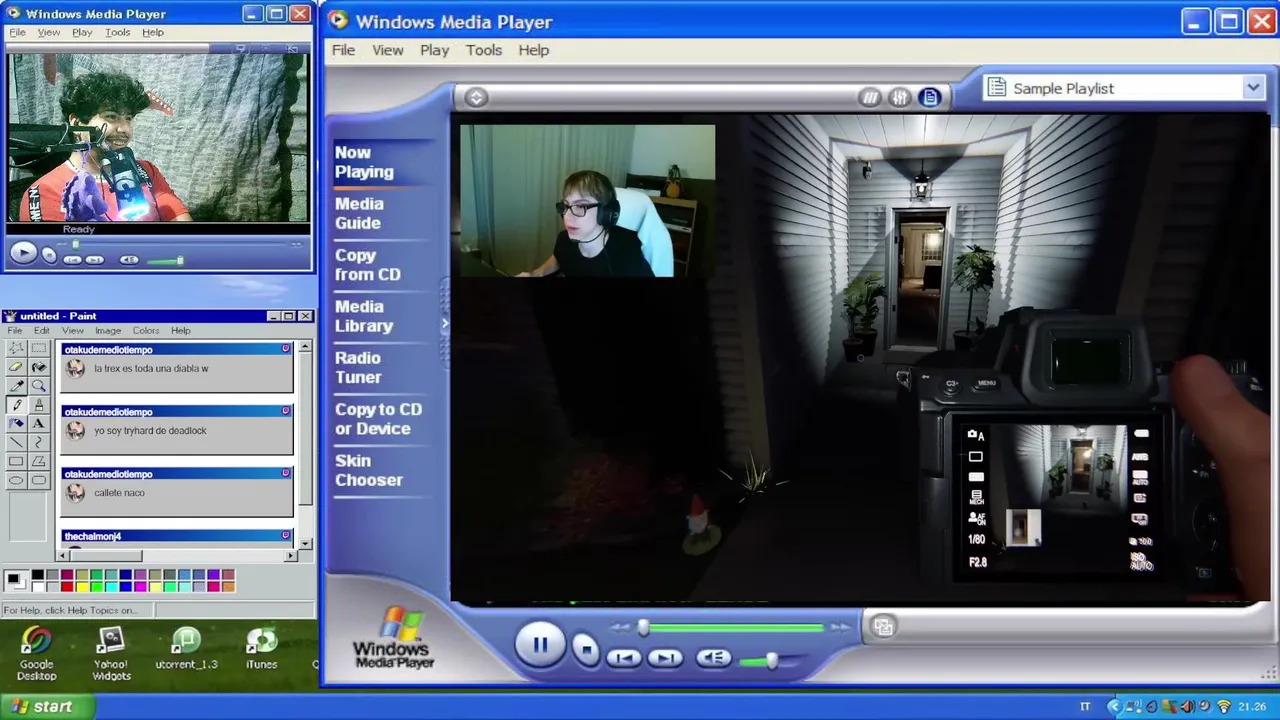Adjust the large player's volume slider
Screen dimensions: 1280x720
pyautogui.click(x=771, y=661)
